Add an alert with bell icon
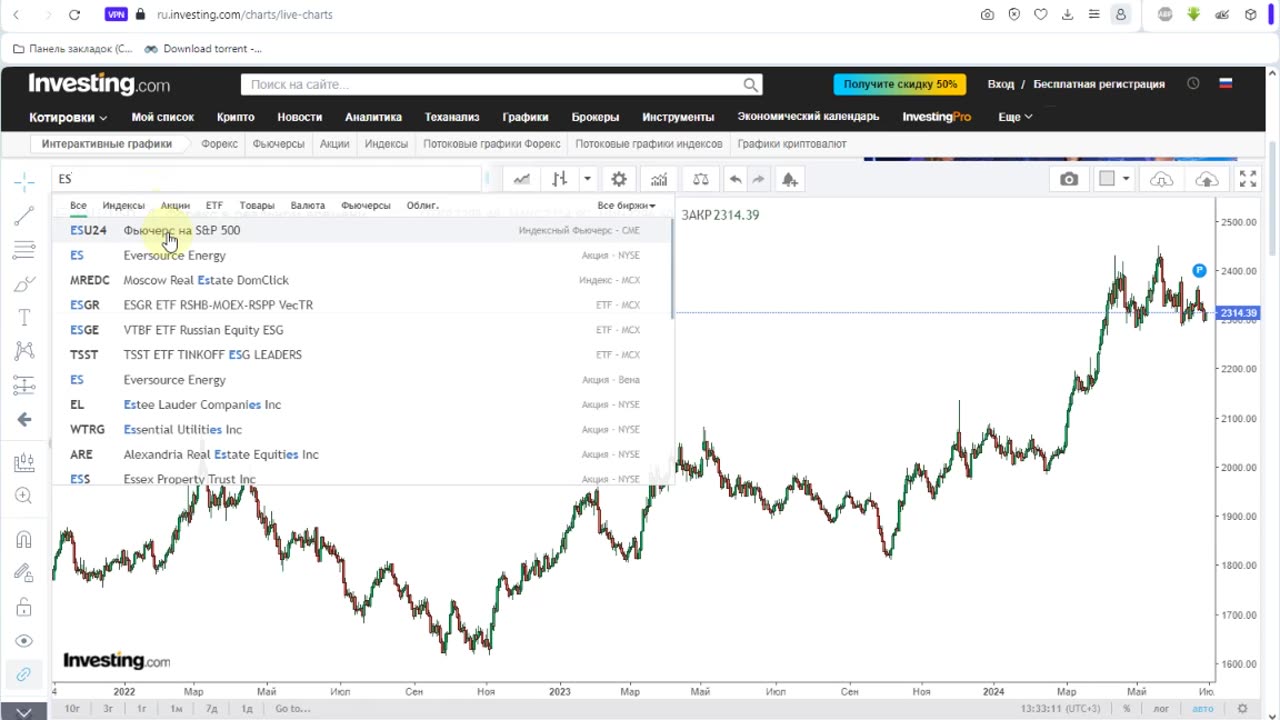This screenshot has width=1280, height=720. tap(789, 179)
